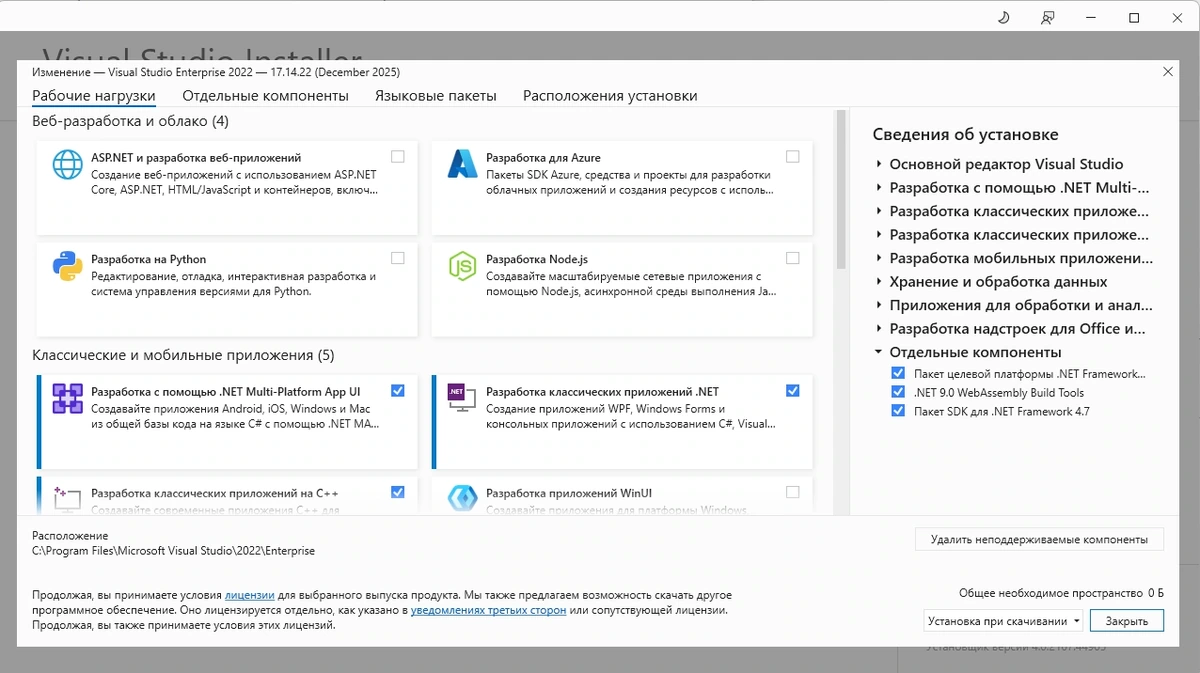Expand the Office add-in development section
The image size is (1200, 673).
coord(878,329)
